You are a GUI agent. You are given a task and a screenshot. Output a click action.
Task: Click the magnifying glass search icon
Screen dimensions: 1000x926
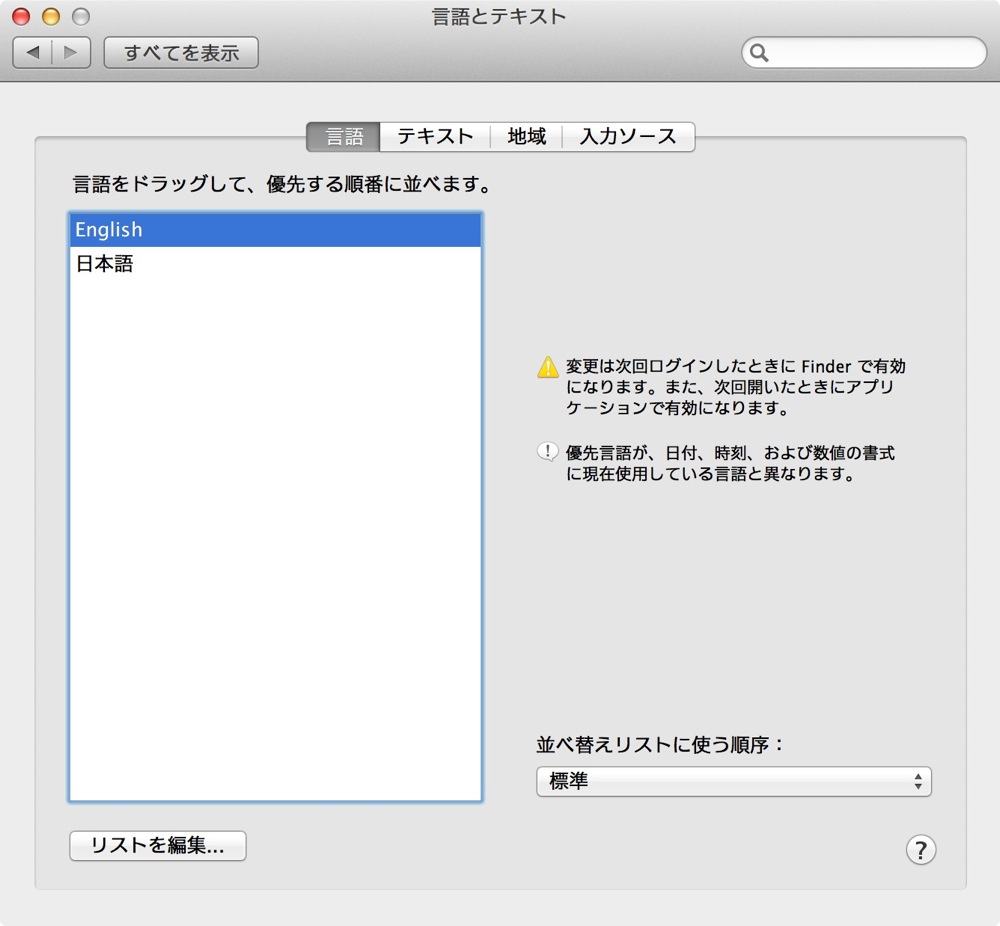point(759,53)
